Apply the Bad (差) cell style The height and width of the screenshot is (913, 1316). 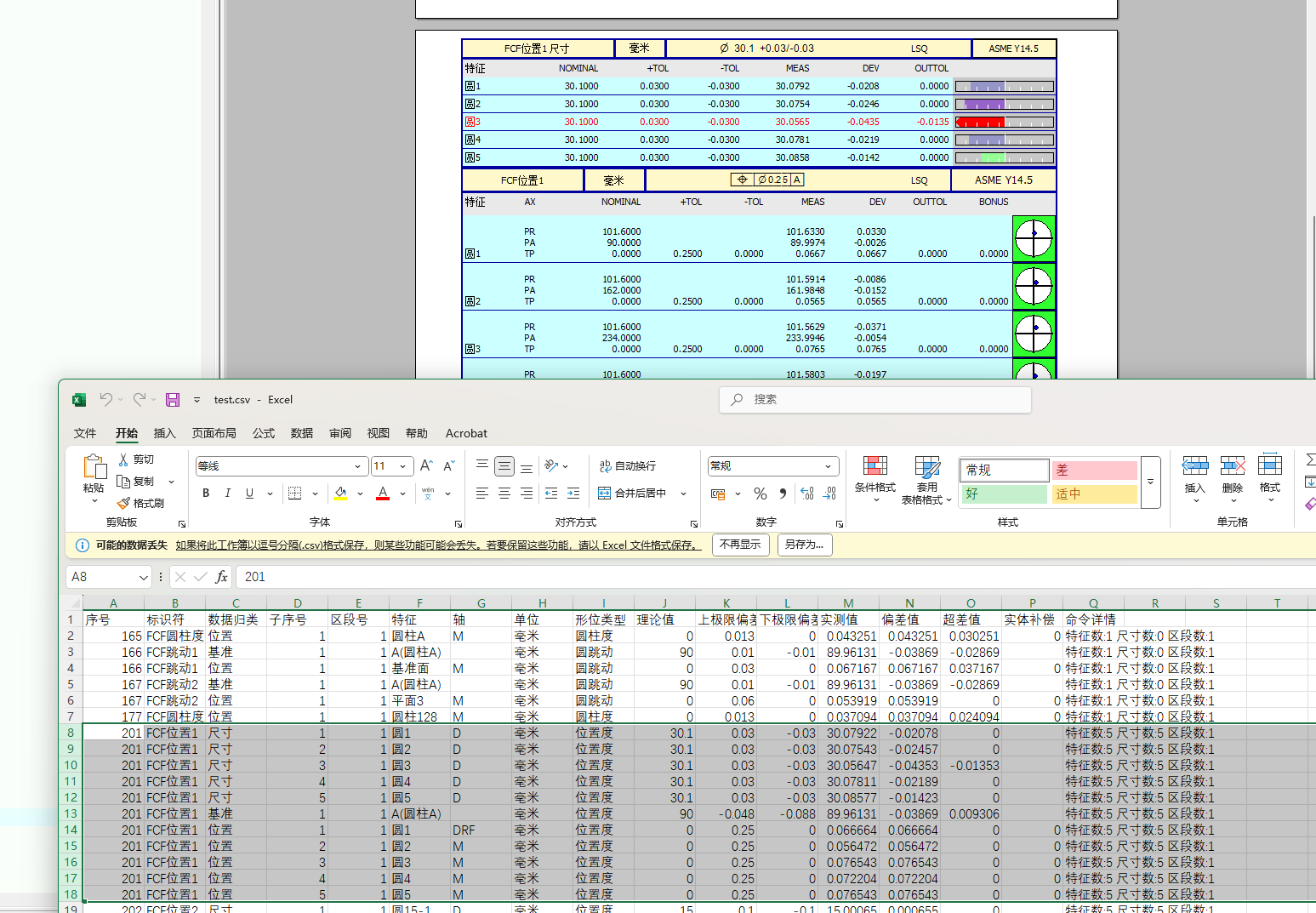click(x=1094, y=470)
